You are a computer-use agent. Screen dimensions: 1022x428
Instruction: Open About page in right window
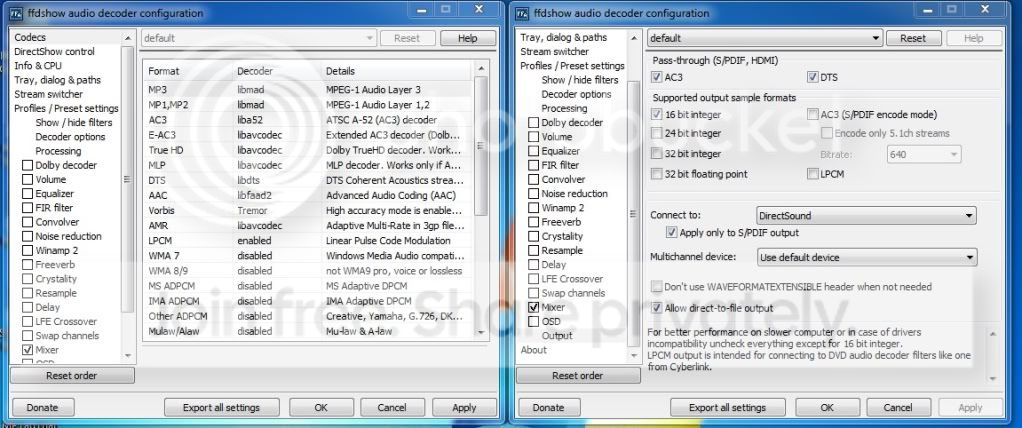point(533,350)
